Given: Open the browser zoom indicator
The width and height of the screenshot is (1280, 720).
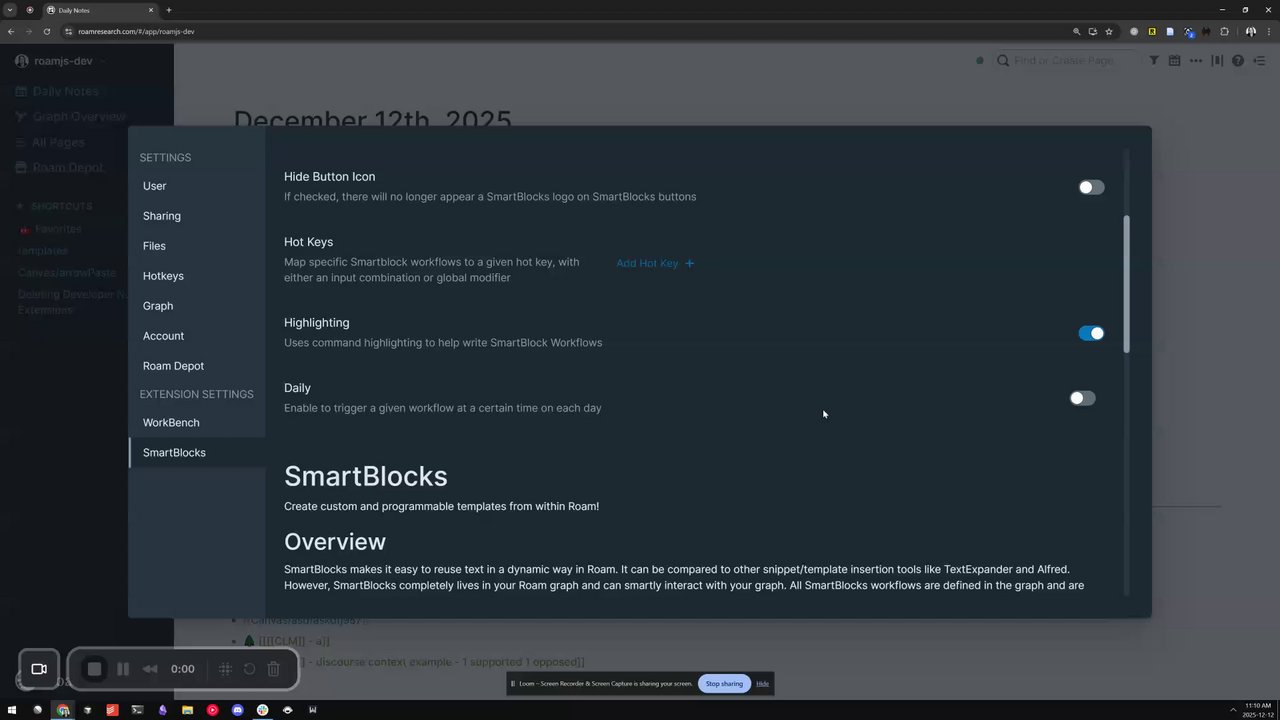Looking at the screenshot, I should [x=1077, y=31].
